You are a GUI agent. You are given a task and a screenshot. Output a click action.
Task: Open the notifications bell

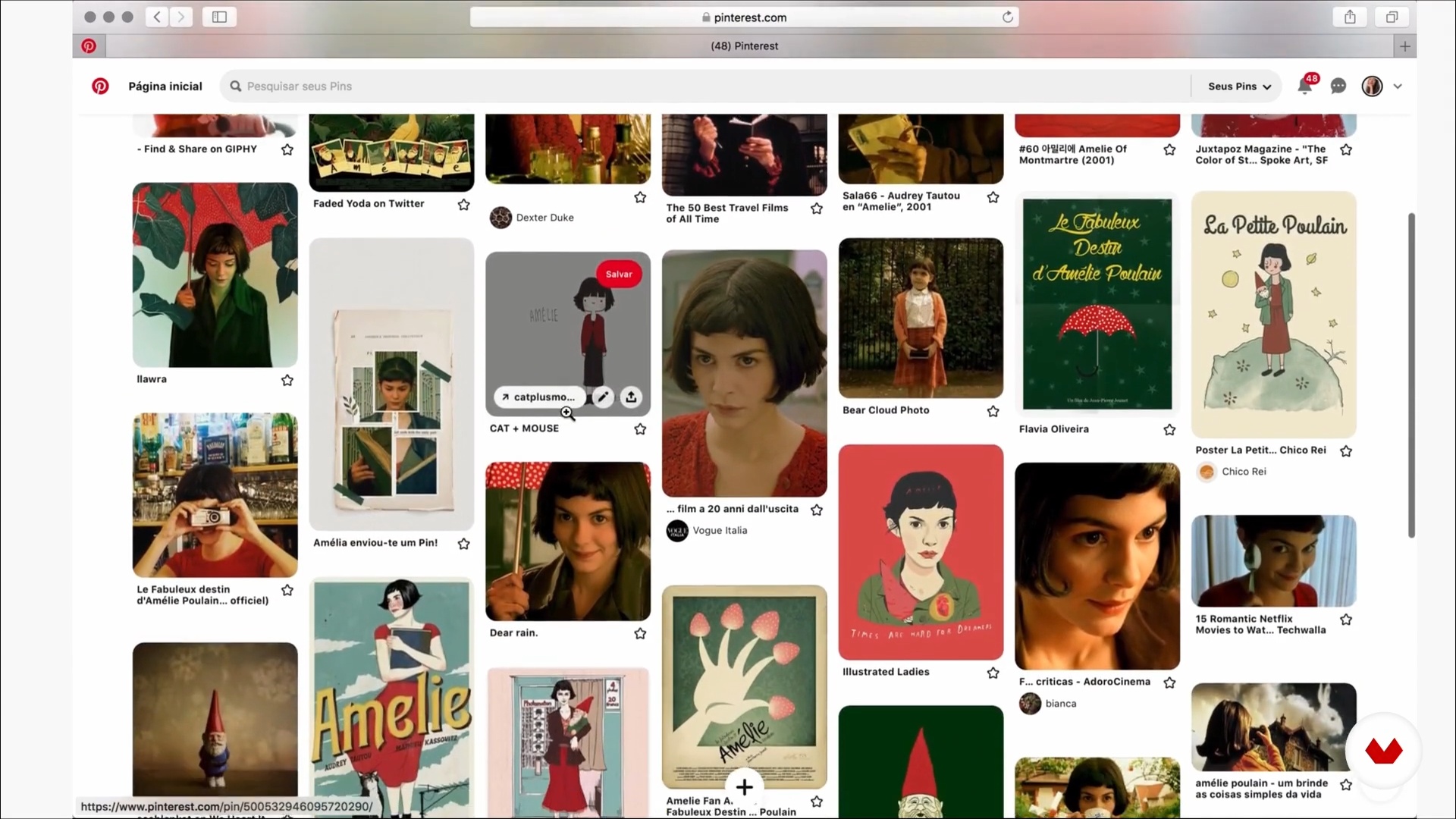pyautogui.click(x=1304, y=86)
